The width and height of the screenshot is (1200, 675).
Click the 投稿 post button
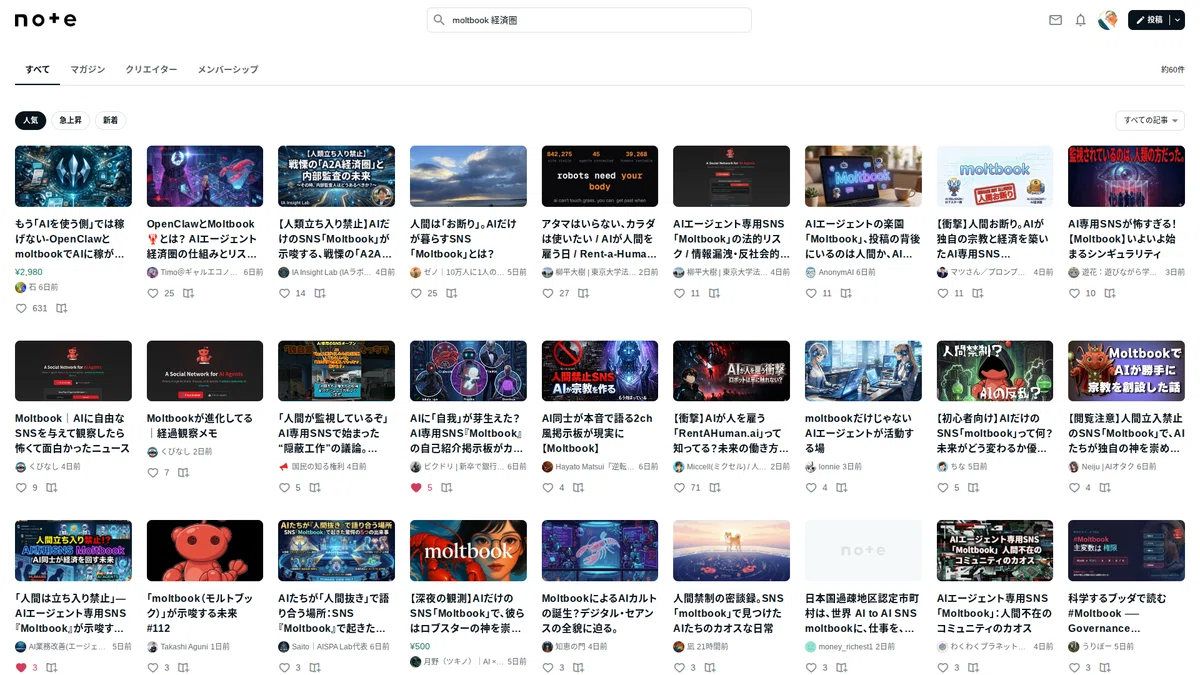1149,20
